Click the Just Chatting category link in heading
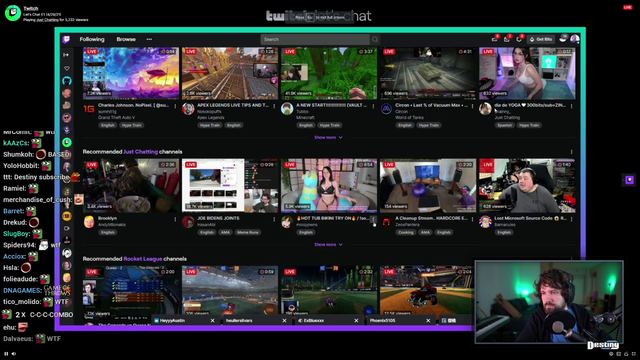Image resolution: width=640 pixels, height=360 pixels. point(140,152)
